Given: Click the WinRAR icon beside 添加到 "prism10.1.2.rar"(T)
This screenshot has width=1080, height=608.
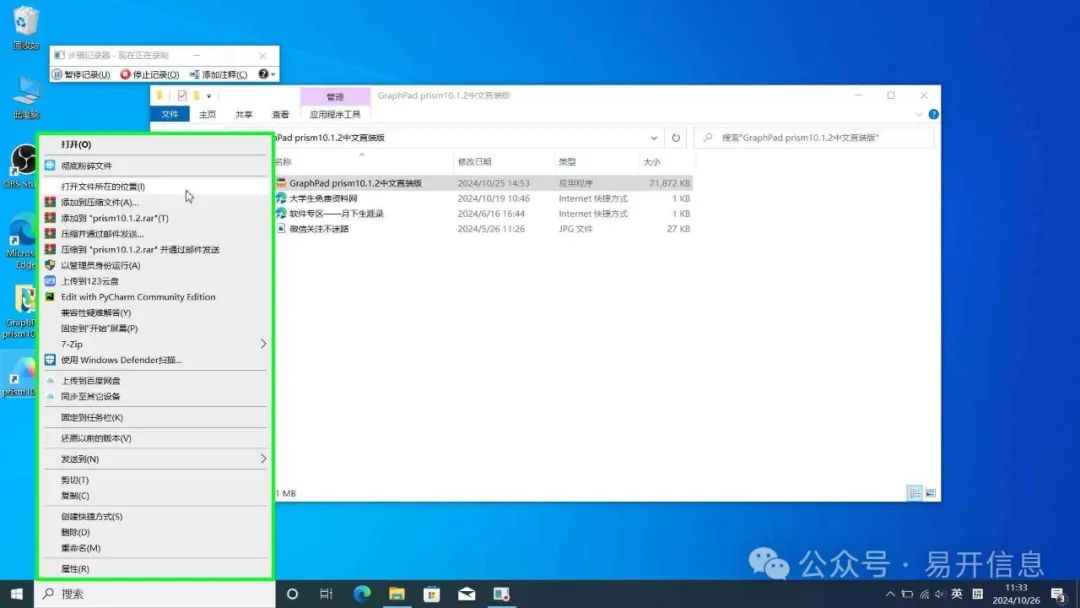Looking at the screenshot, I should (x=50, y=218).
